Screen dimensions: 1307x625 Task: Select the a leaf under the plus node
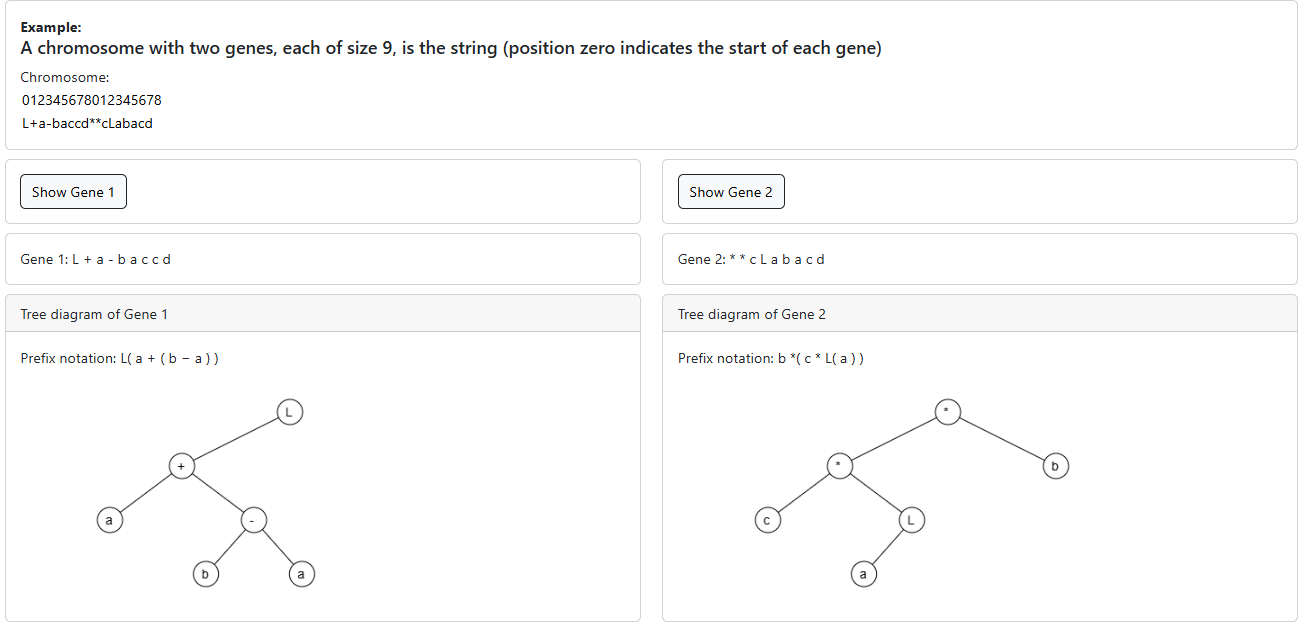pyautogui.click(x=109, y=520)
